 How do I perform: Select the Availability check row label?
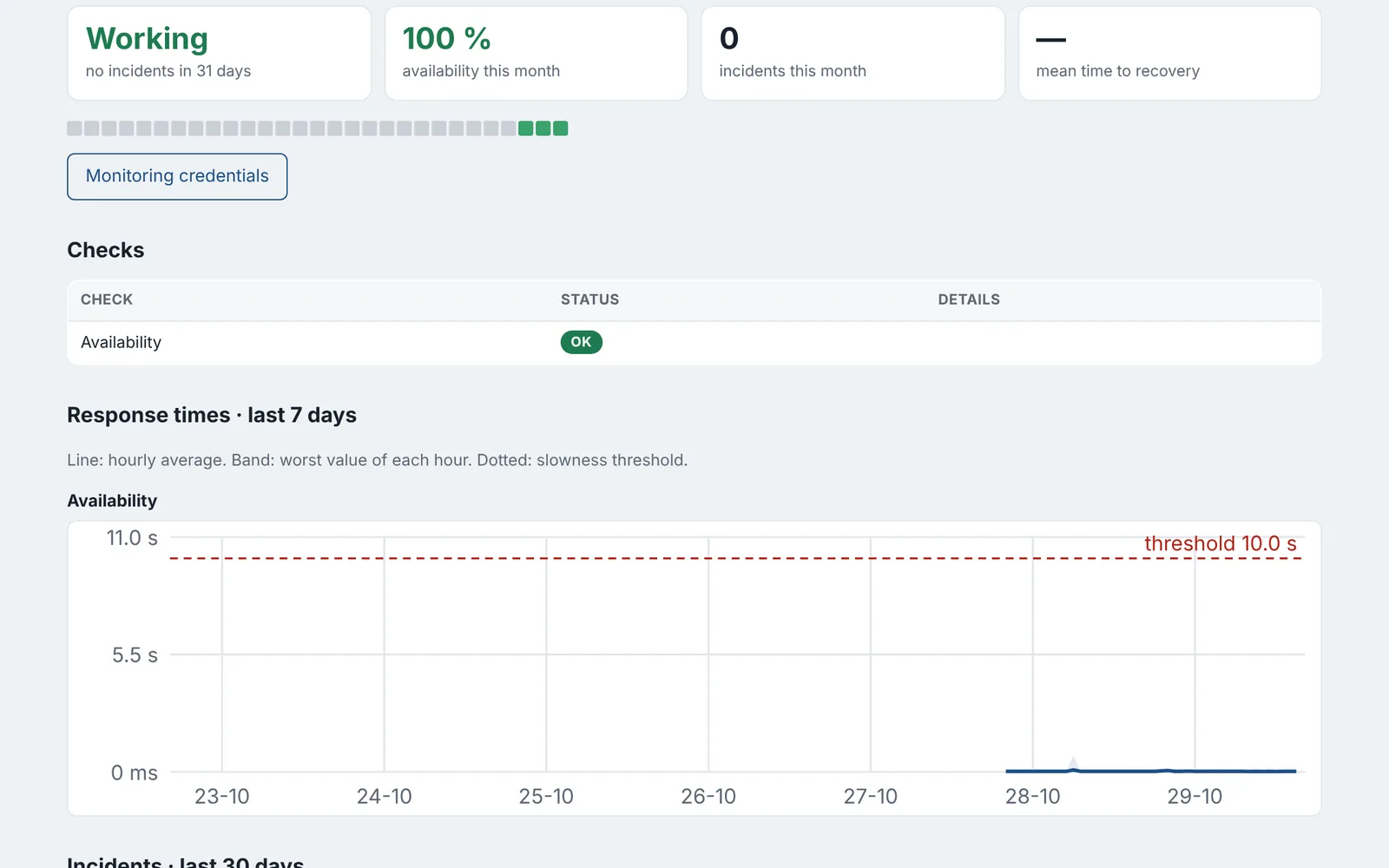coord(121,342)
